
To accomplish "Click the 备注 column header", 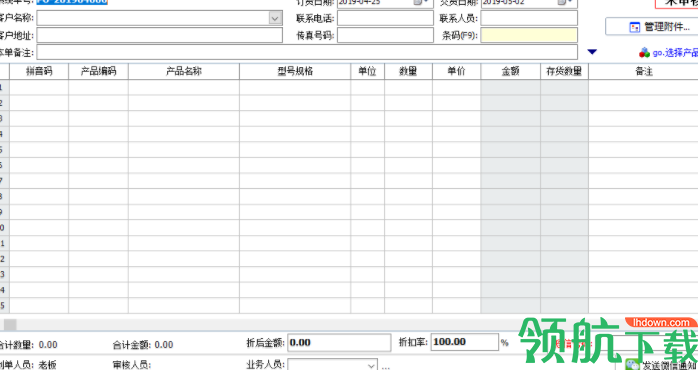I will [643, 72].
